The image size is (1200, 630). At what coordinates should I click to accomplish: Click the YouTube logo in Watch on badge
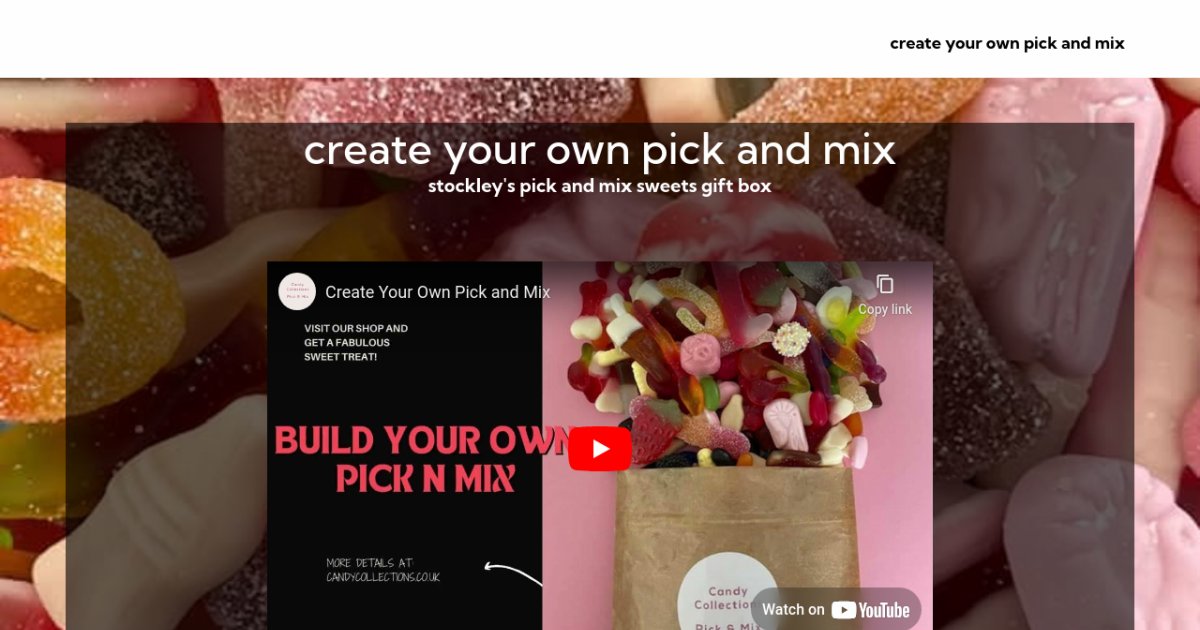click(870, 609)
